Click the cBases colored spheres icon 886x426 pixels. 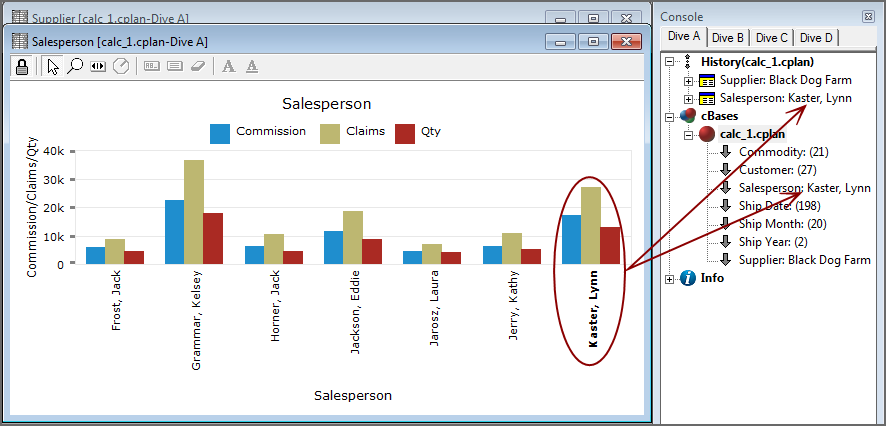click(x=688, y=116)
